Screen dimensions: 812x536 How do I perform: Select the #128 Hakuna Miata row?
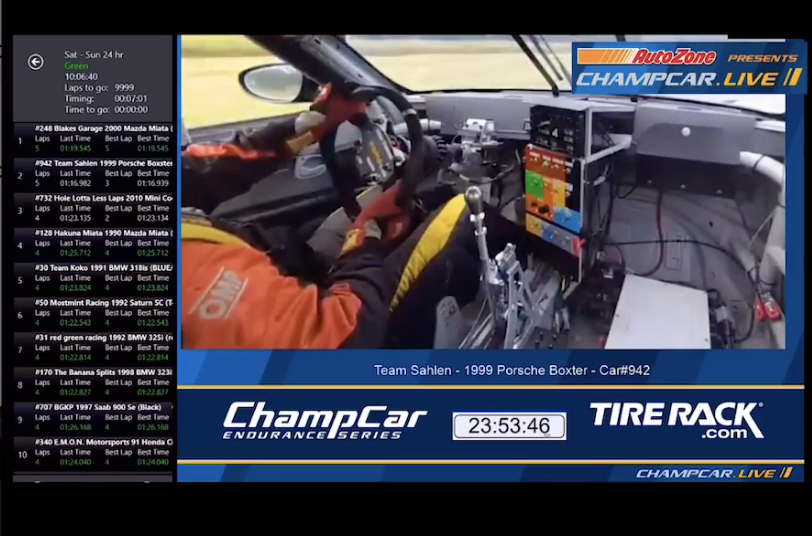pos(93,244)
